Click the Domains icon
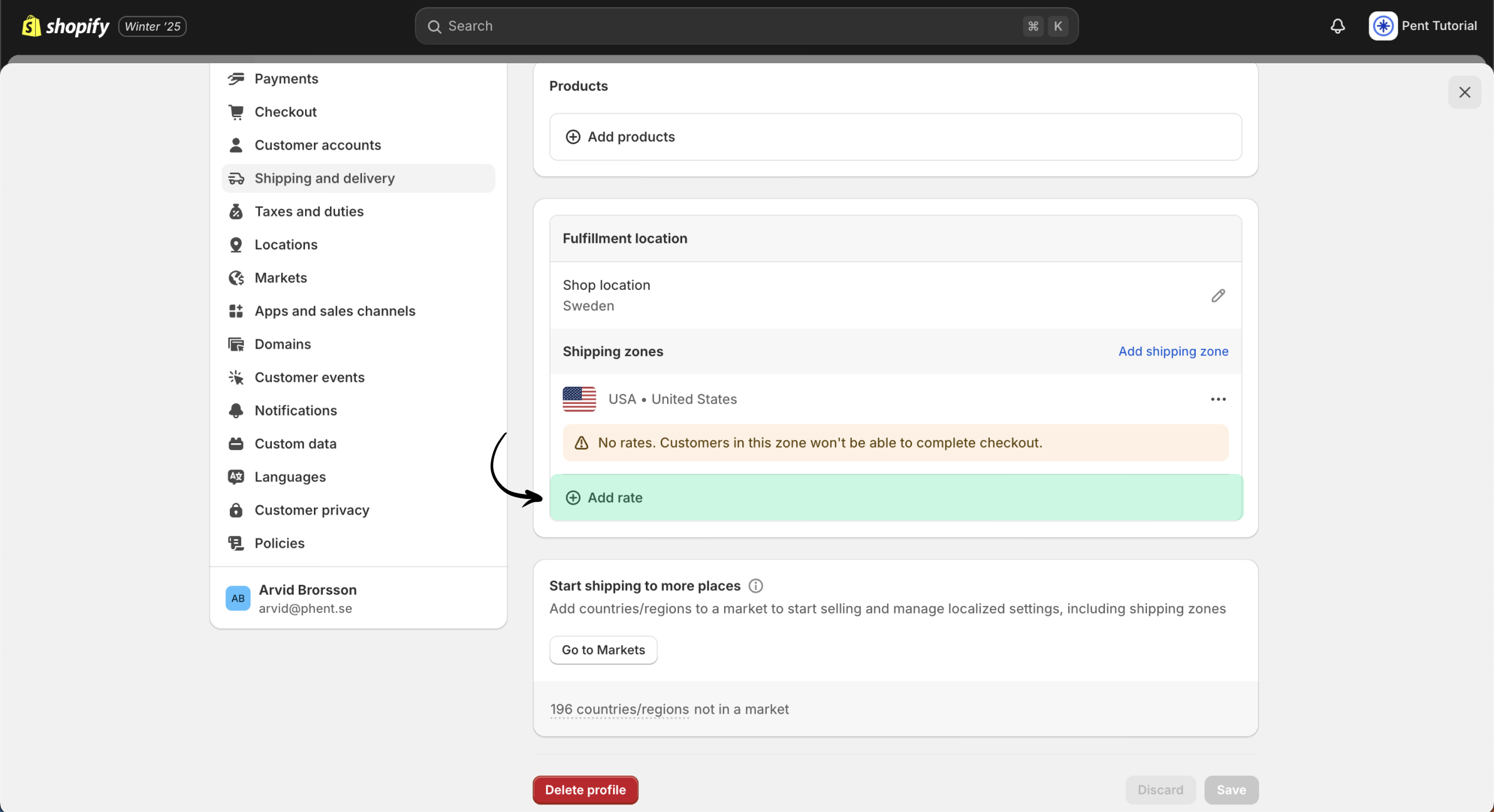This screenshot has height=812, width=1494. (x=236, y=344)
